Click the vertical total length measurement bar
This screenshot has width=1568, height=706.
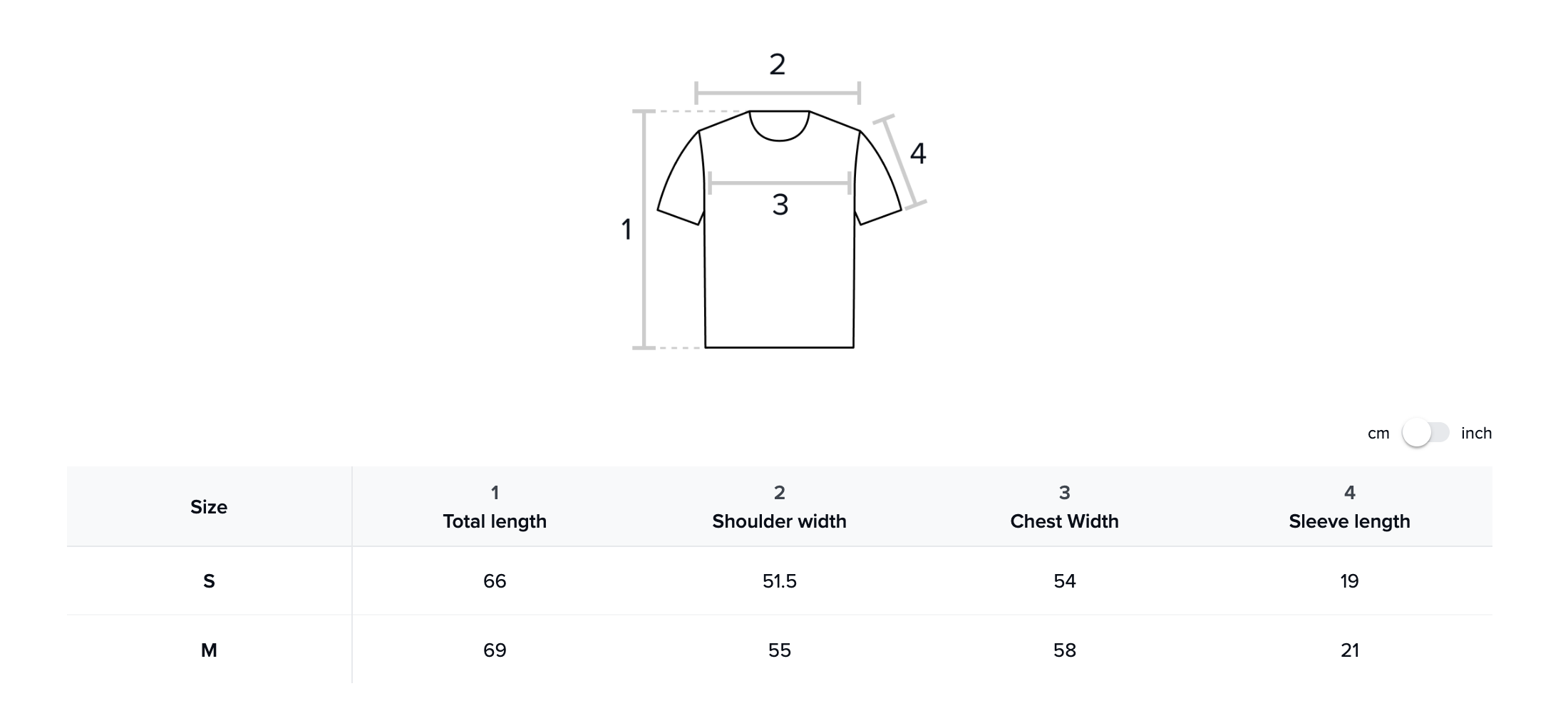point(644,230)
